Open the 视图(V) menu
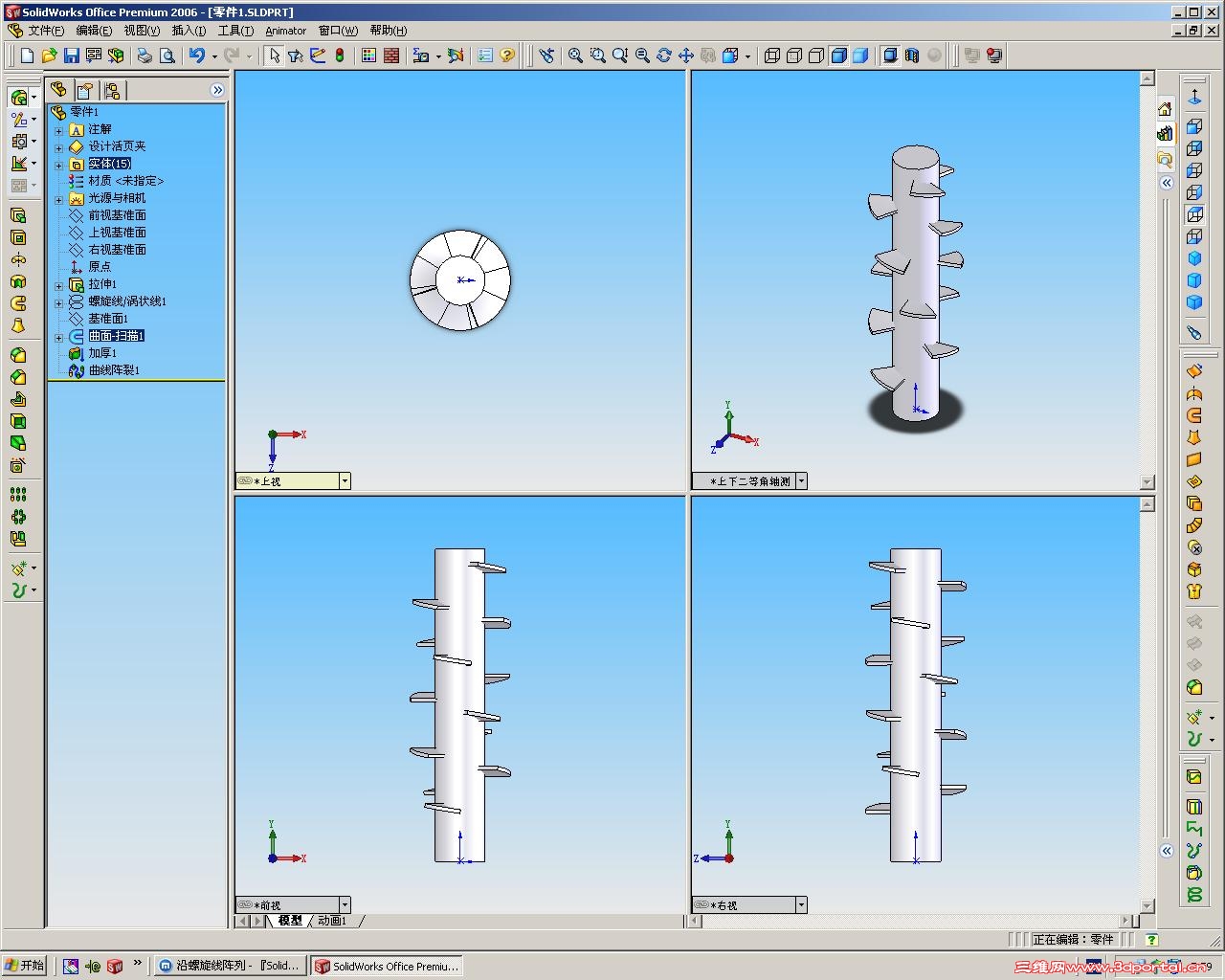 click(x=142, y=31)
